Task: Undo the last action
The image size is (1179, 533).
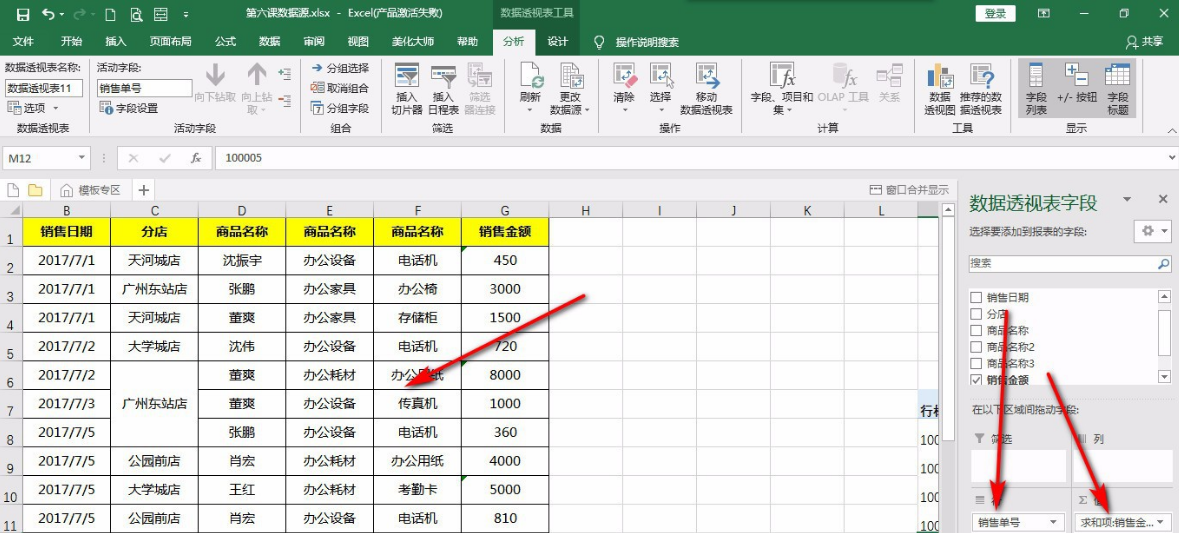Action: point(49,14)
